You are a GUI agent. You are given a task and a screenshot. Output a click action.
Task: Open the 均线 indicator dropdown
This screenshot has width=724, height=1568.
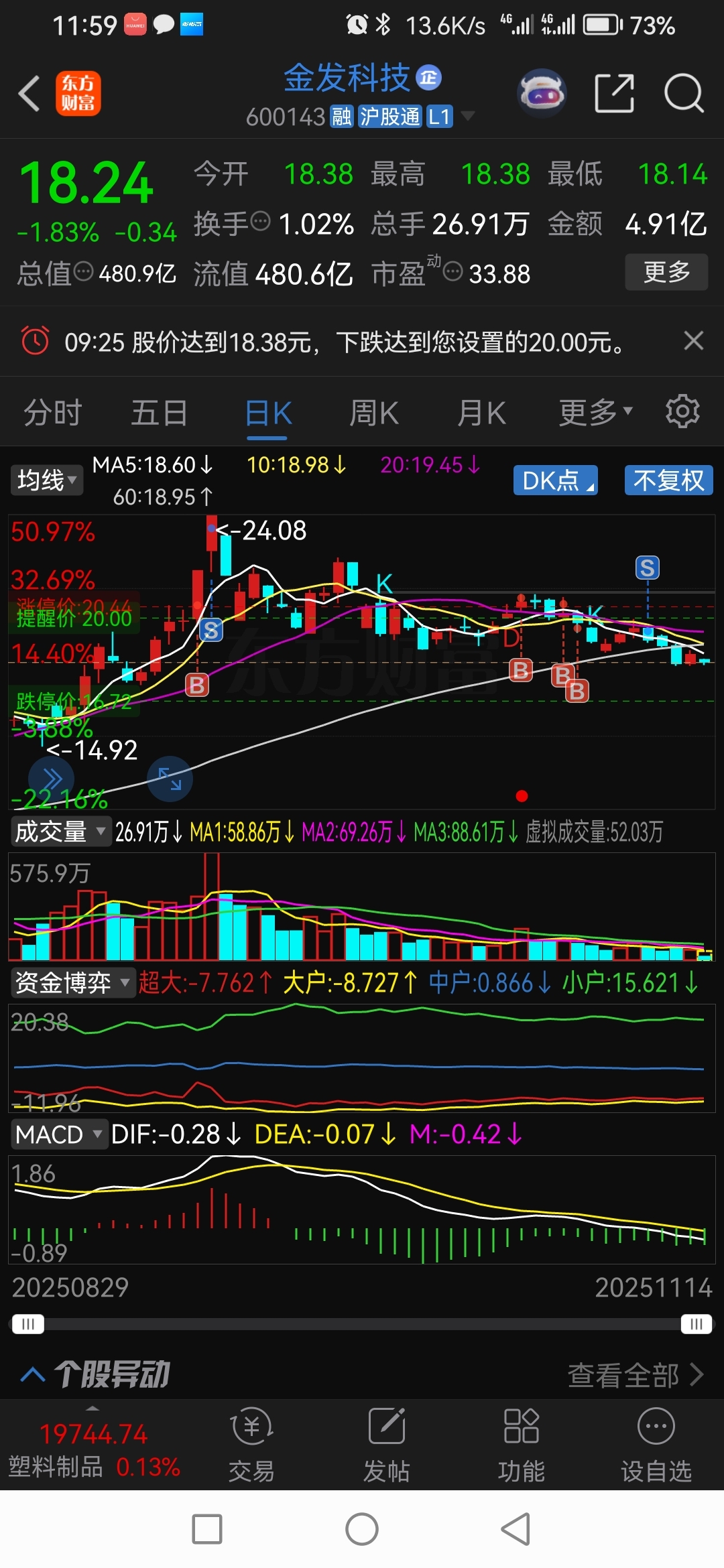click(x=46, y=480)
